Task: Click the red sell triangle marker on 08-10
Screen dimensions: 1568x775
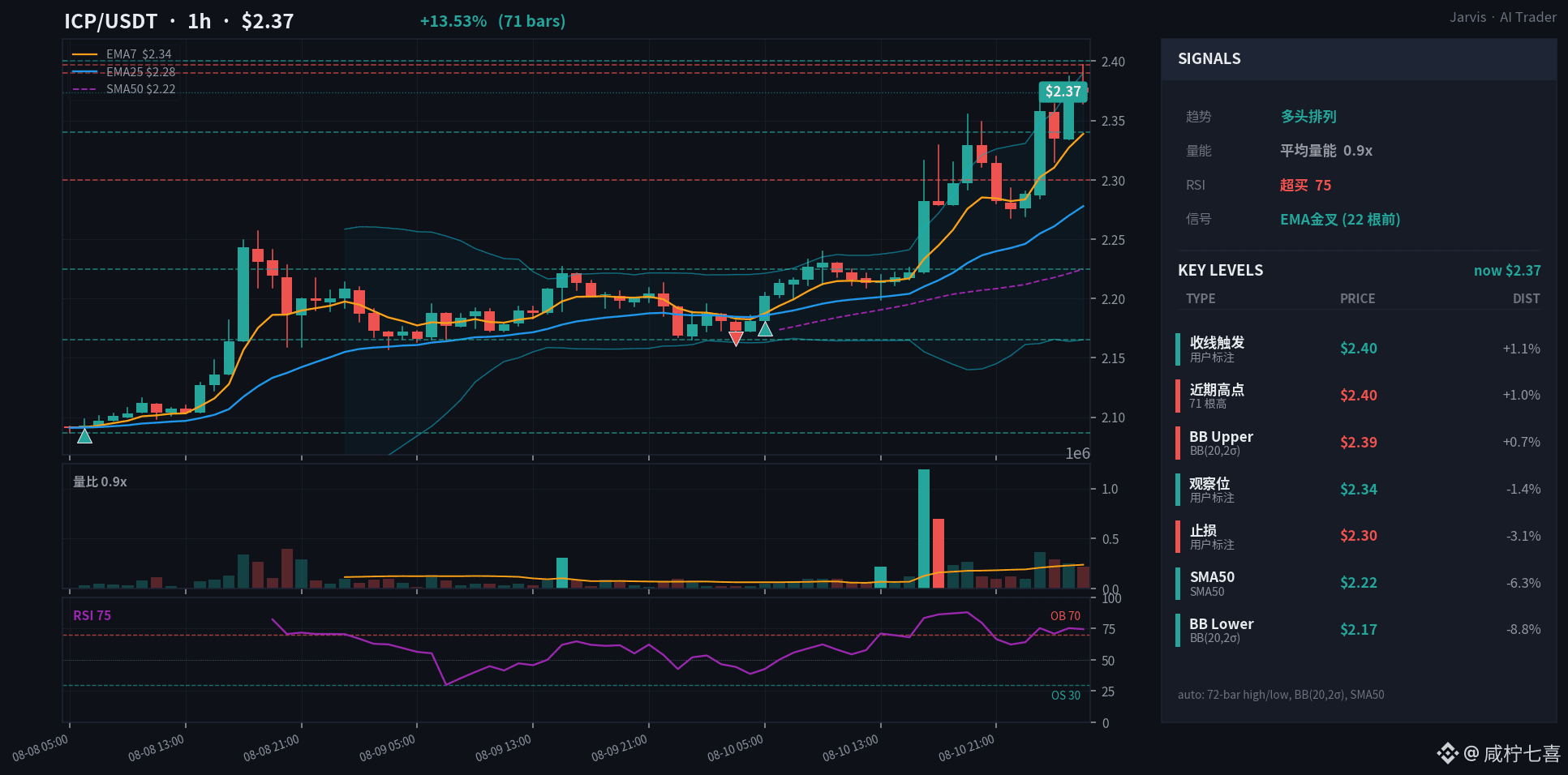Action: [736, 339]
